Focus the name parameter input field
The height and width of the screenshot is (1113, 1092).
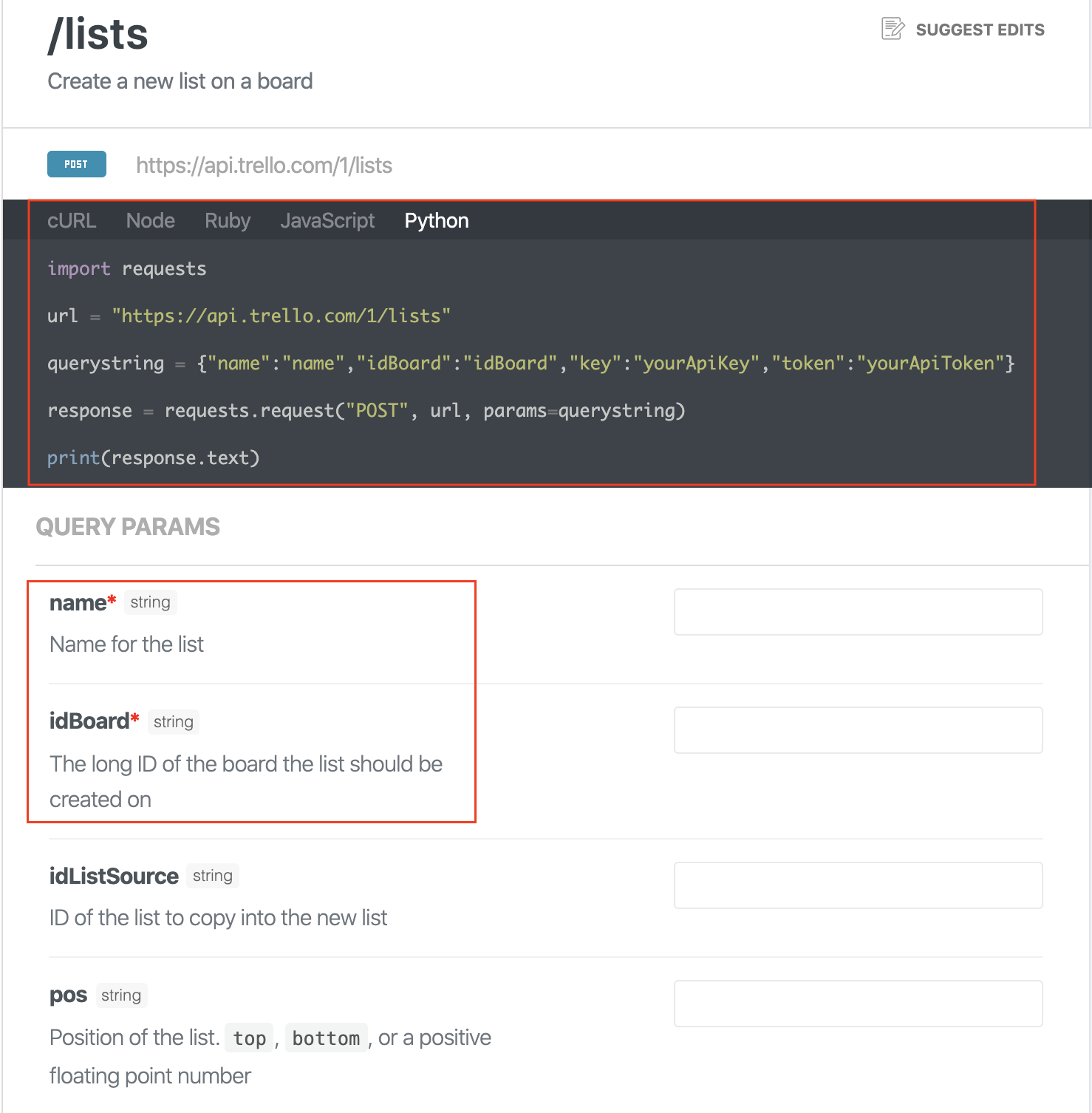click(x=859, y=612)
